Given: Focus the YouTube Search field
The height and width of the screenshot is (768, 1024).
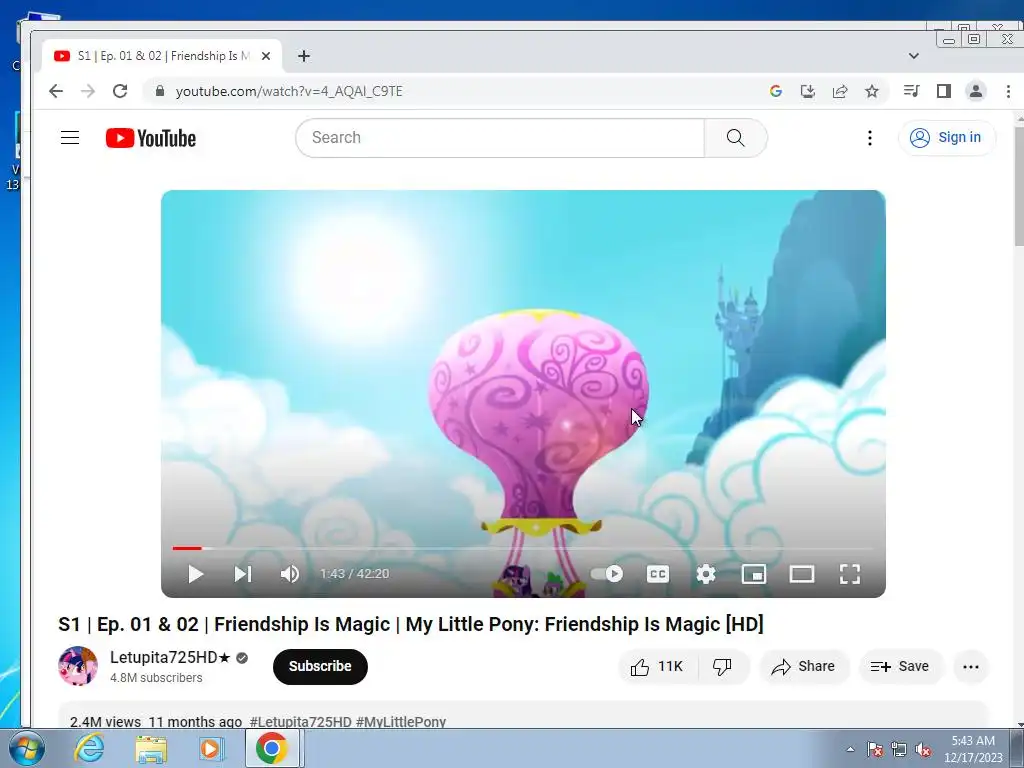Looking at the screenshot, I should pos(500,138).
